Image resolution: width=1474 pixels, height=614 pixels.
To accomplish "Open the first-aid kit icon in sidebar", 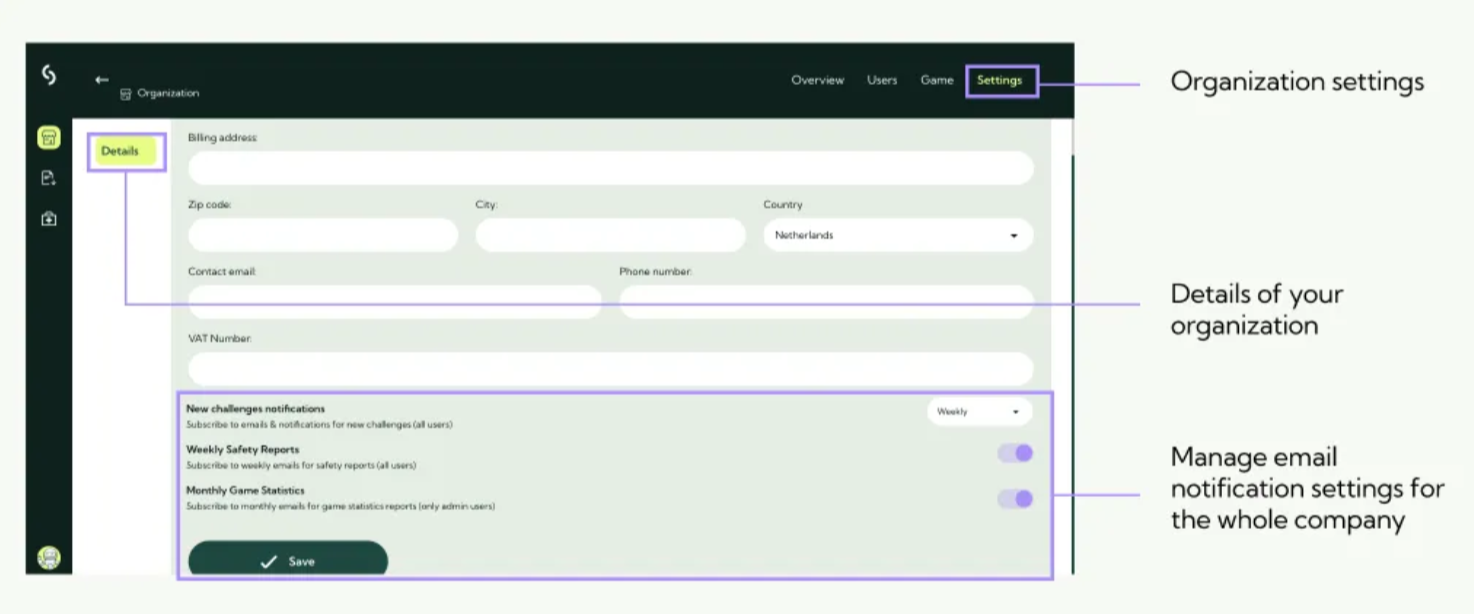I will (x=49, y=219).
